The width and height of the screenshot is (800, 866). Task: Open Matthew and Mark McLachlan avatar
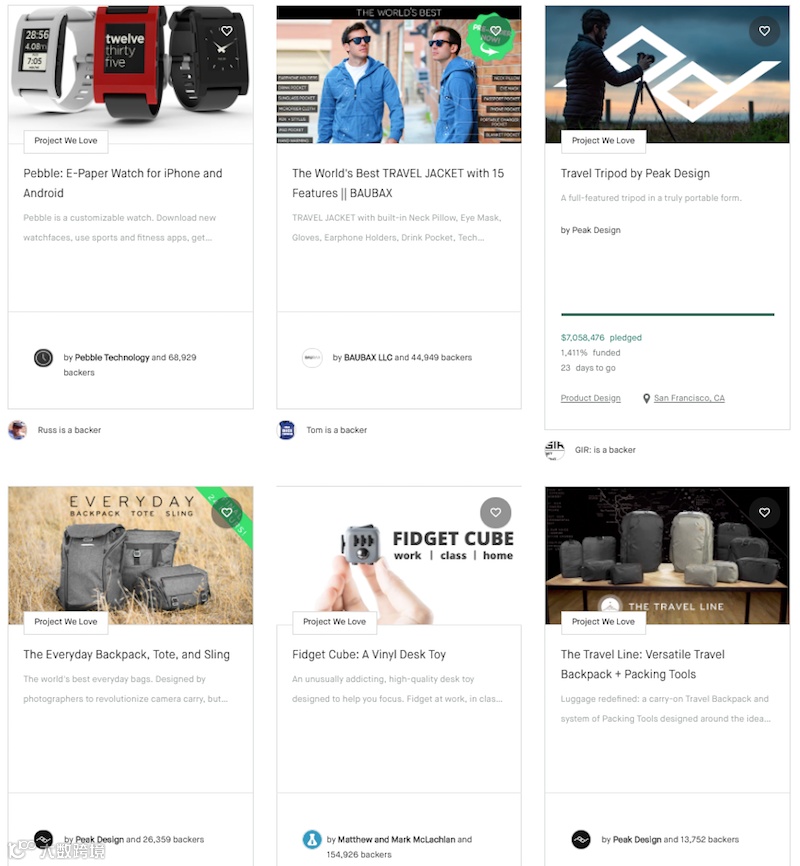coord(312,839)
